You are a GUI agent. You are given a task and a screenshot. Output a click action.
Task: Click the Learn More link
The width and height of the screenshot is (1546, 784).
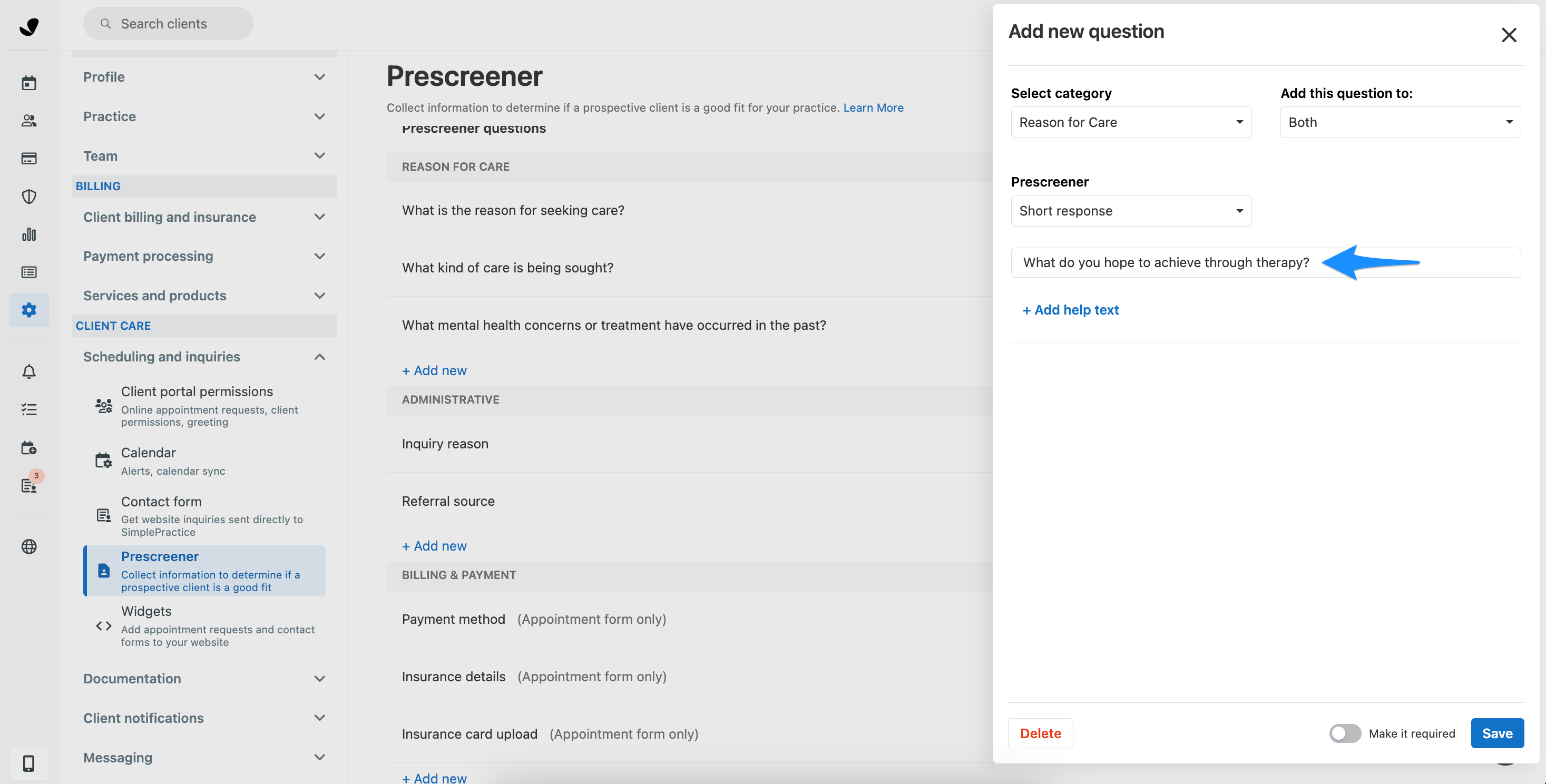point(873,107)
